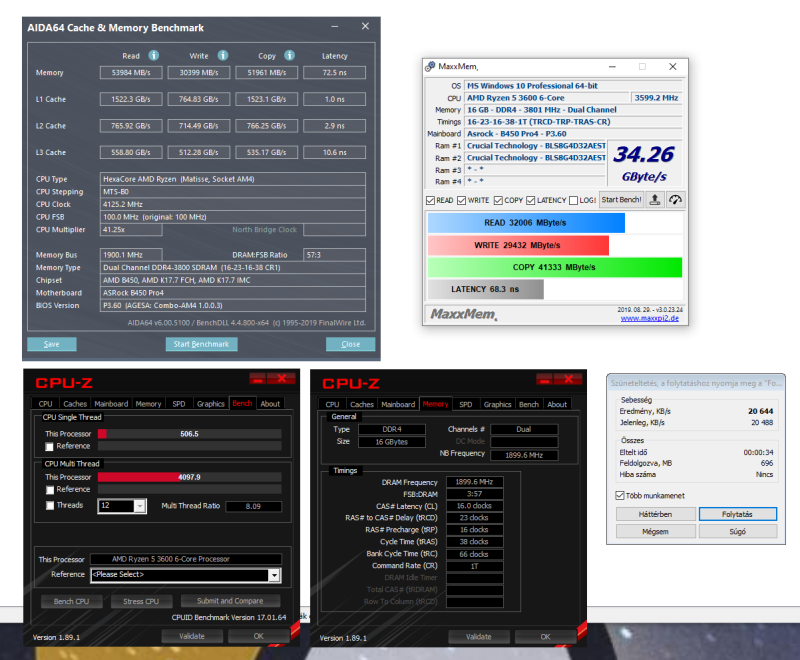800x660 pixels.
Task: Switch to Bench tab in left CPU-Z
Action: pyautogui.click(x=242, y=403)
